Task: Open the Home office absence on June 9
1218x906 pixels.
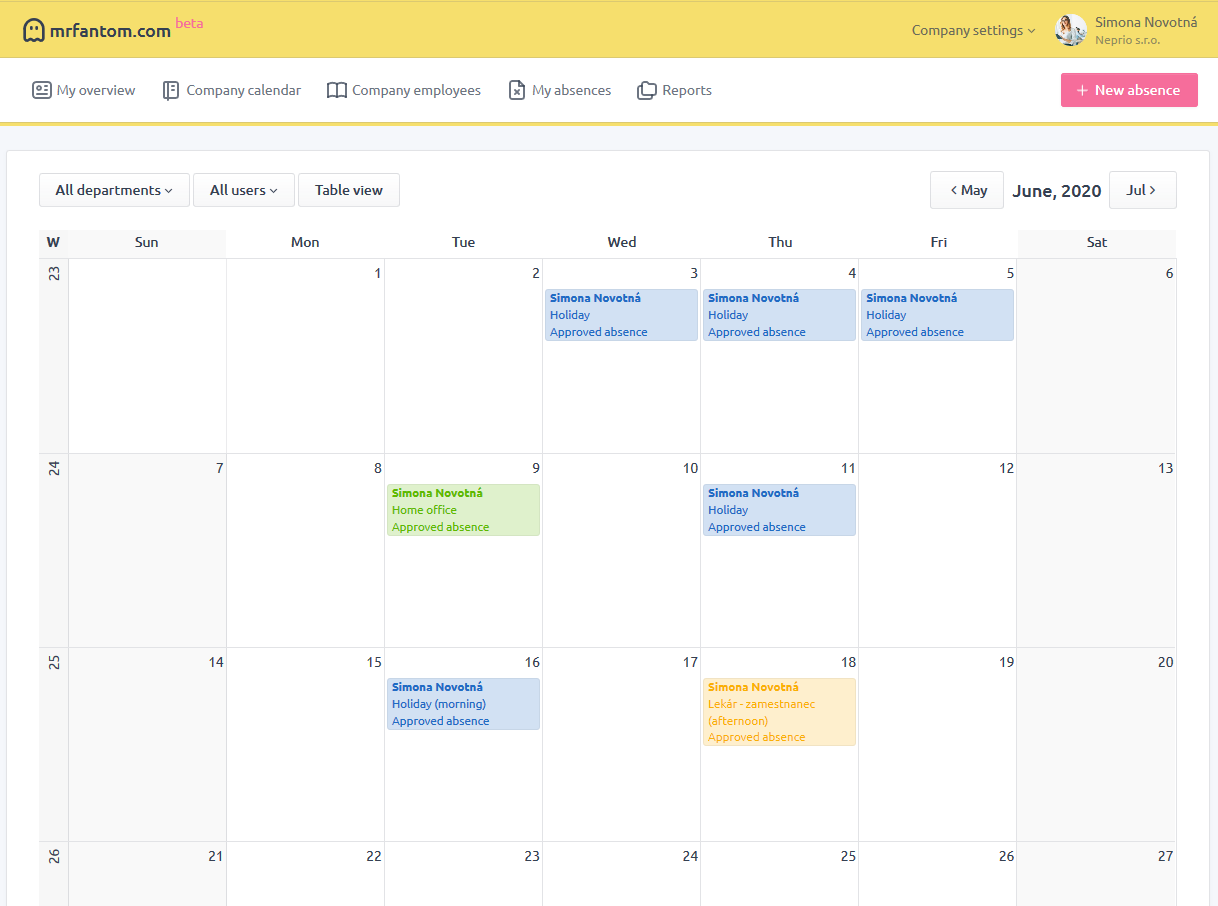Action: [x=463, y=510]
